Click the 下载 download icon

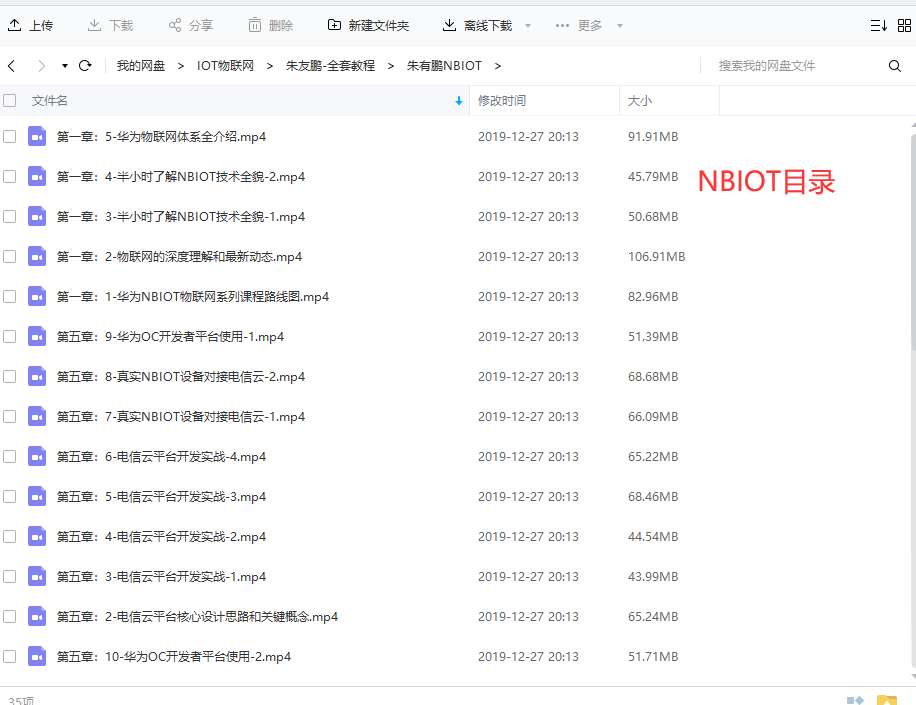94,25
